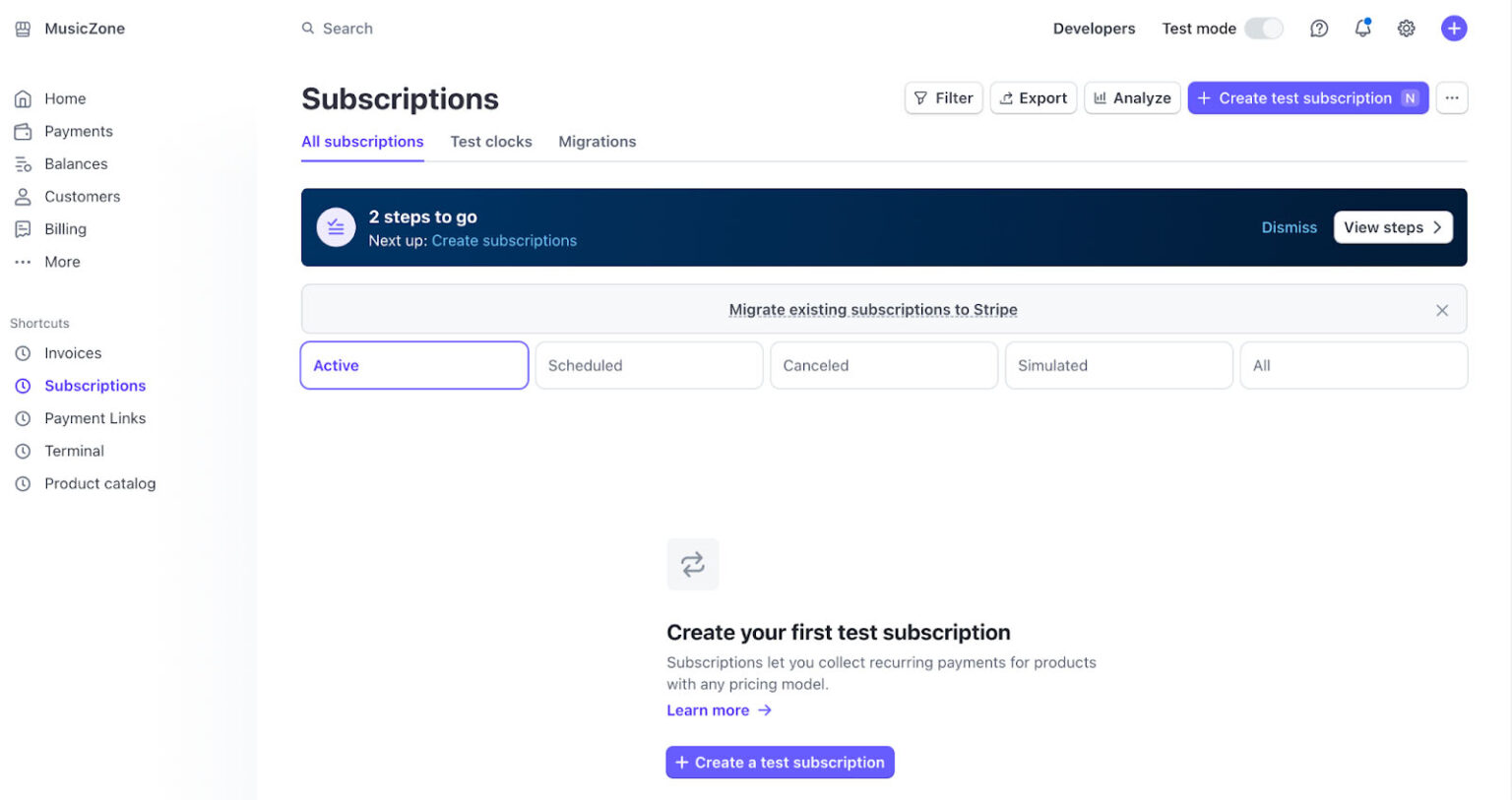Select the Canceled subscriptions filter
1512x800 pixels.
click(x=883, y=365)
